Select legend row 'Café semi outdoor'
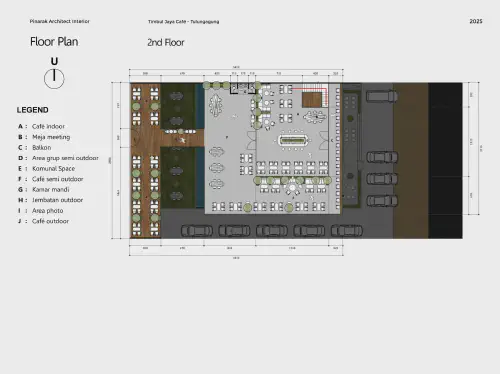 (x=50, y=179)
